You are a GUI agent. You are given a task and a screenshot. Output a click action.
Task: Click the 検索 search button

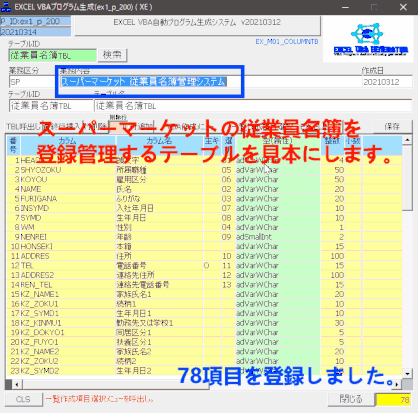point(112,55)
